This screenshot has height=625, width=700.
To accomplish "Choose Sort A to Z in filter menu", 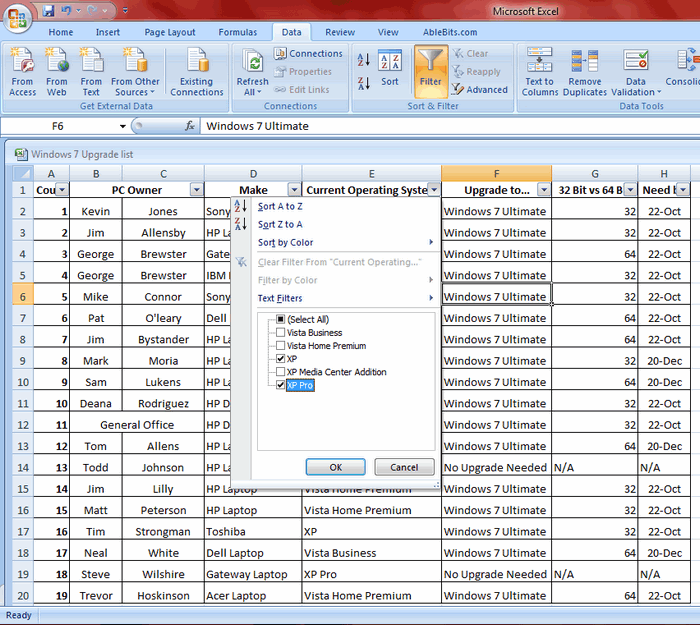I will click(280, 206).
